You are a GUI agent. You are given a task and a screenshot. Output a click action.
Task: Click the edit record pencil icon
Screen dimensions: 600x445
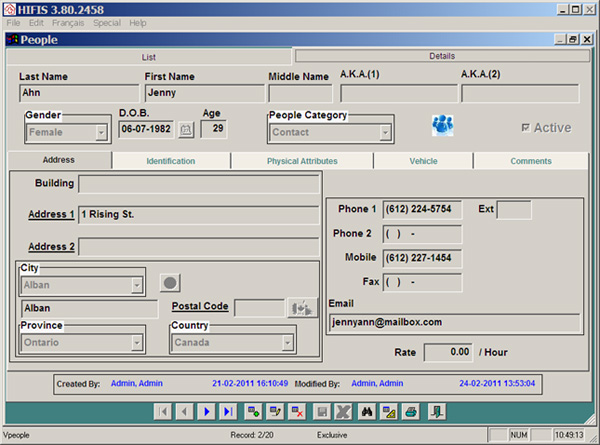click(x=275, y=411)
